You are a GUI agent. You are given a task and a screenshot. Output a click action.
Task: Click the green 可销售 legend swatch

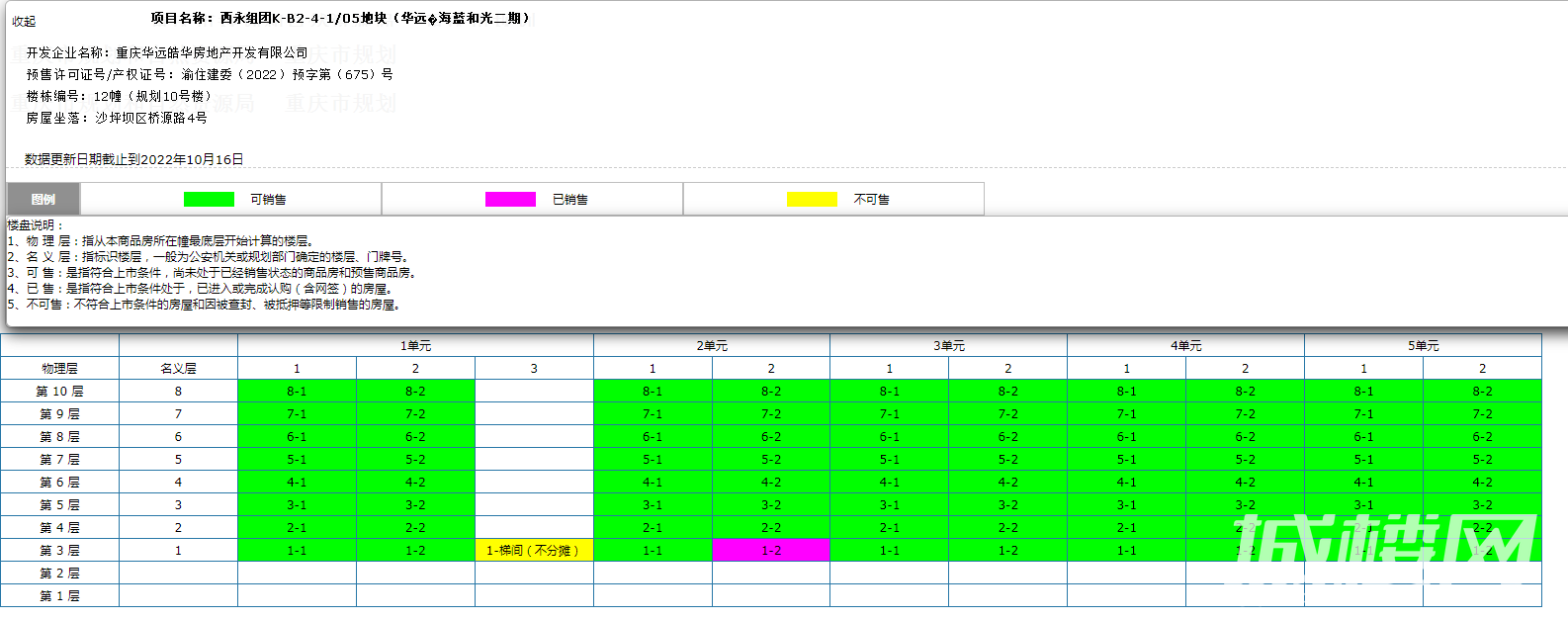point(209,200)
